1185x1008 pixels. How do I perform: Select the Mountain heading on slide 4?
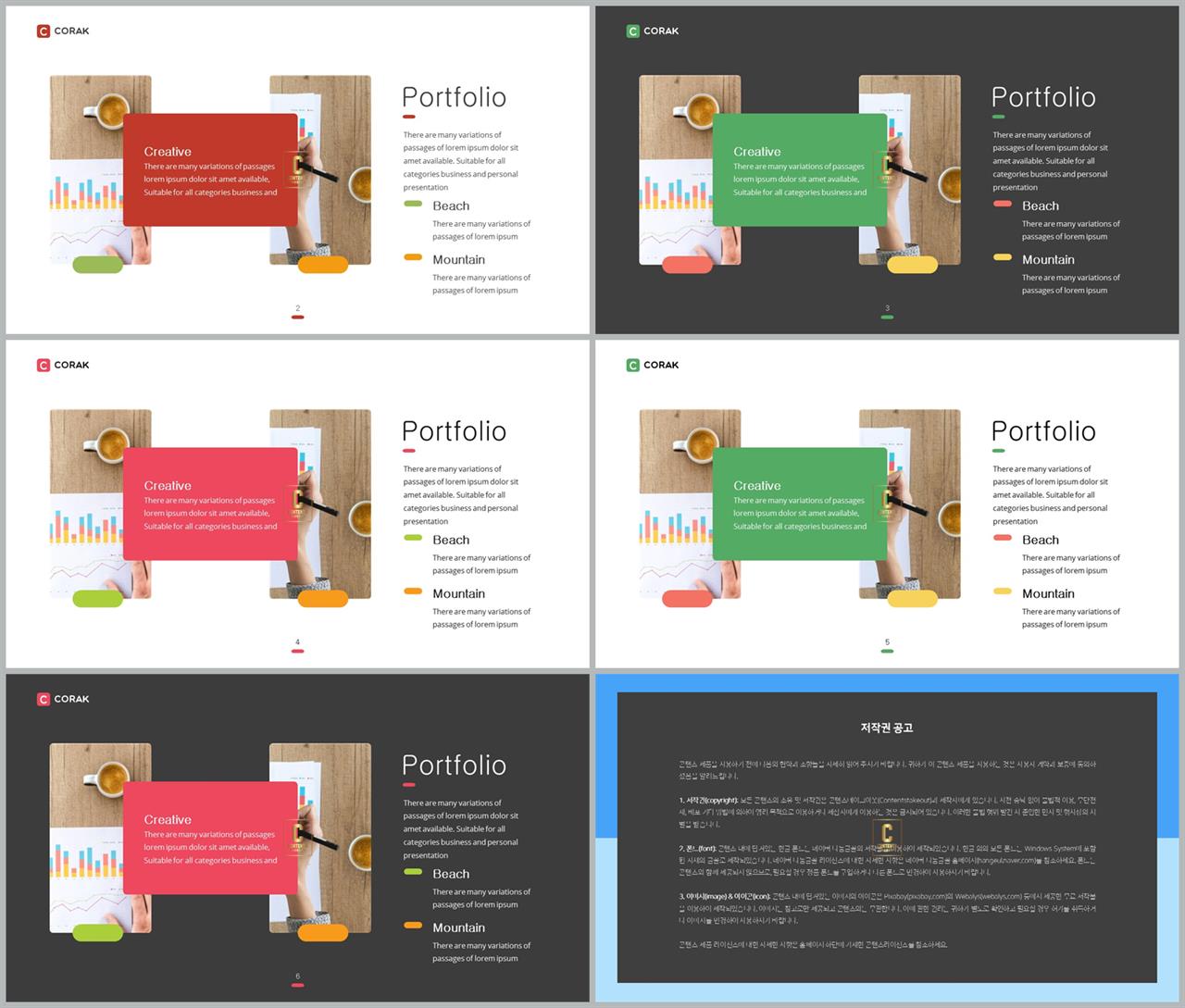458,593
